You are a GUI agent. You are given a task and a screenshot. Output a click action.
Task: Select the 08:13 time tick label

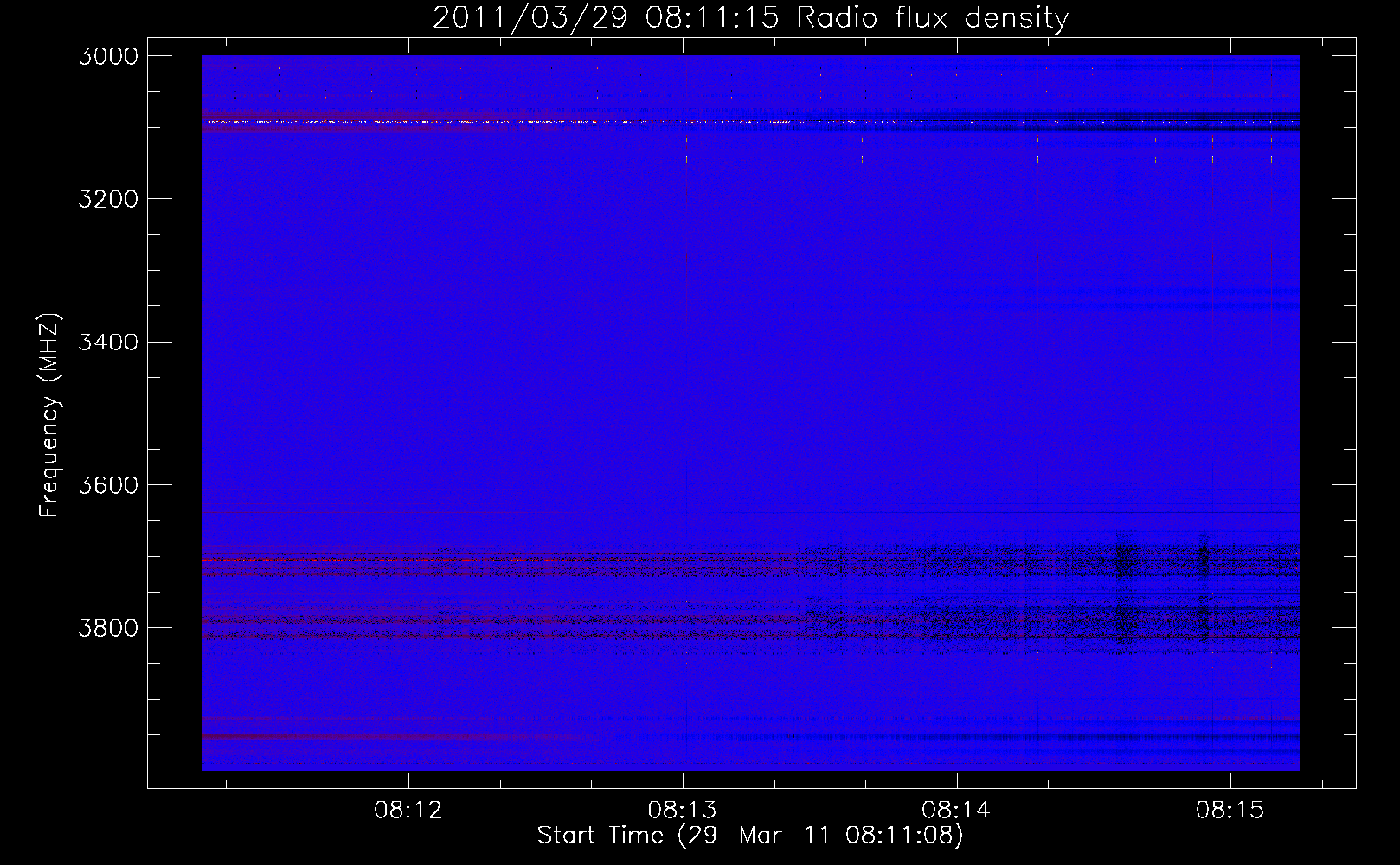[x=683, y=810]
